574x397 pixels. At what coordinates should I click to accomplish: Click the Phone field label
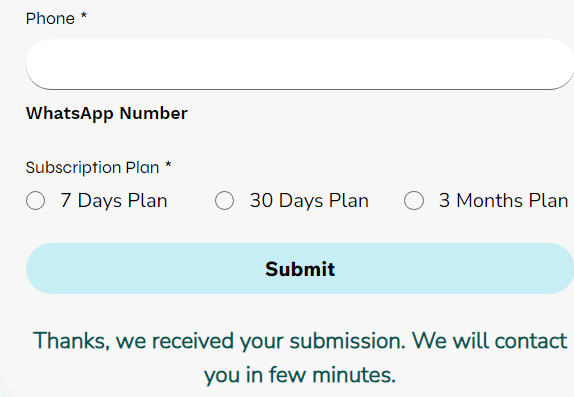pyautogui.click(x=50, y=18)
